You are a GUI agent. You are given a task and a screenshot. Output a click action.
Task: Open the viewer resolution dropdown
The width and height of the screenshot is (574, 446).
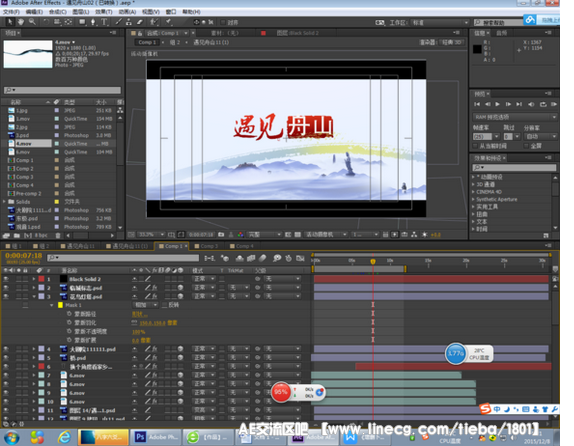pos(264,234)
